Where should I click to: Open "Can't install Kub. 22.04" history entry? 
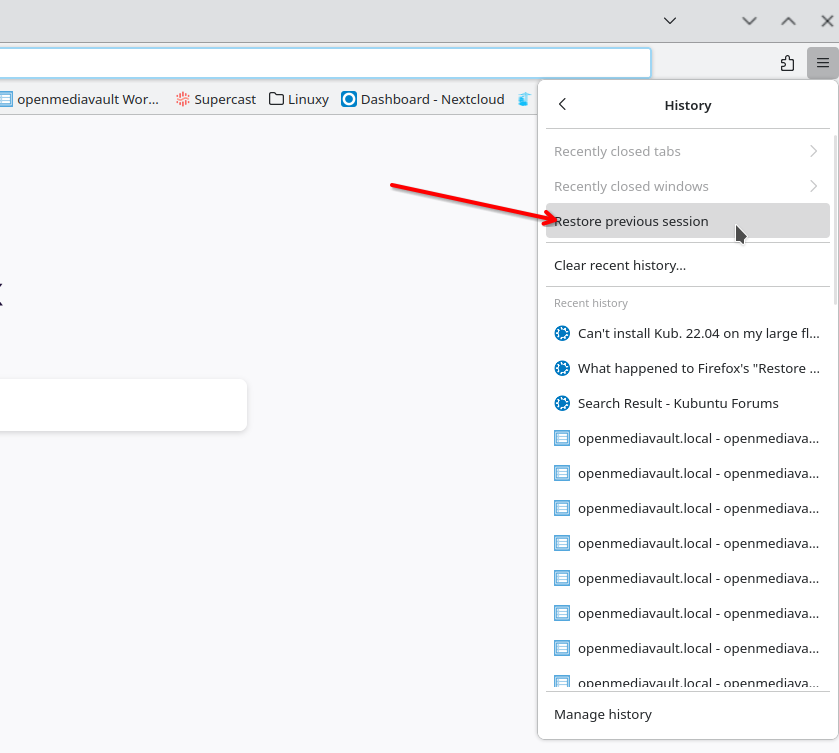point(698,333)
